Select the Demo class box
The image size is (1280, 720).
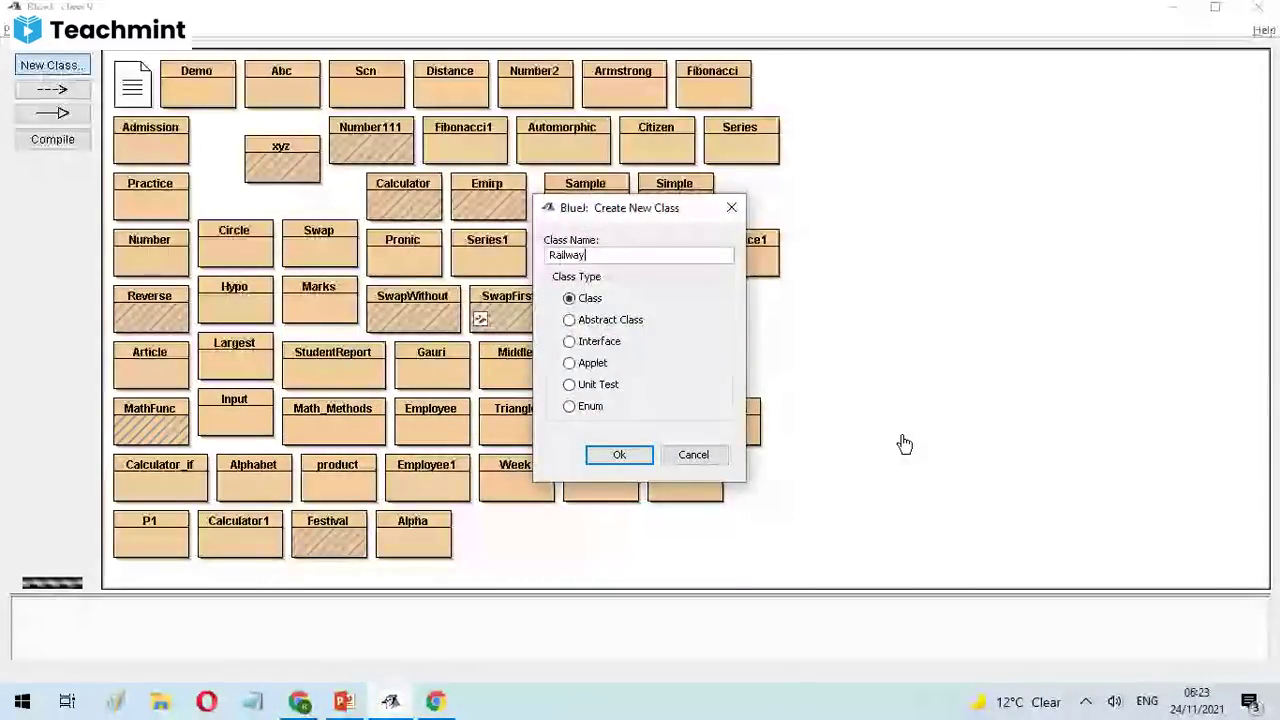[x=197, y=84]
